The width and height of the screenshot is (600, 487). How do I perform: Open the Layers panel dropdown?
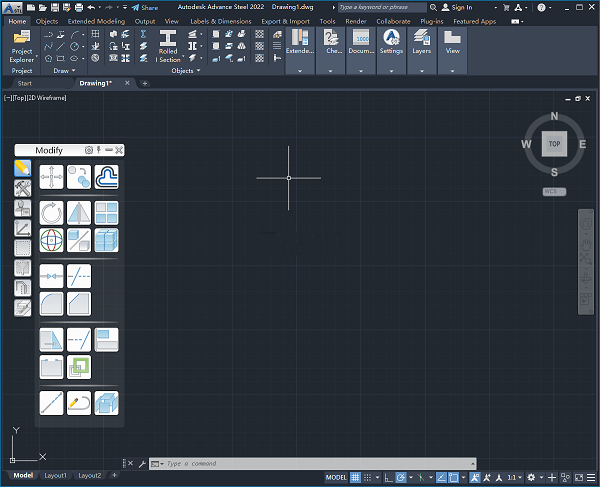421,71
